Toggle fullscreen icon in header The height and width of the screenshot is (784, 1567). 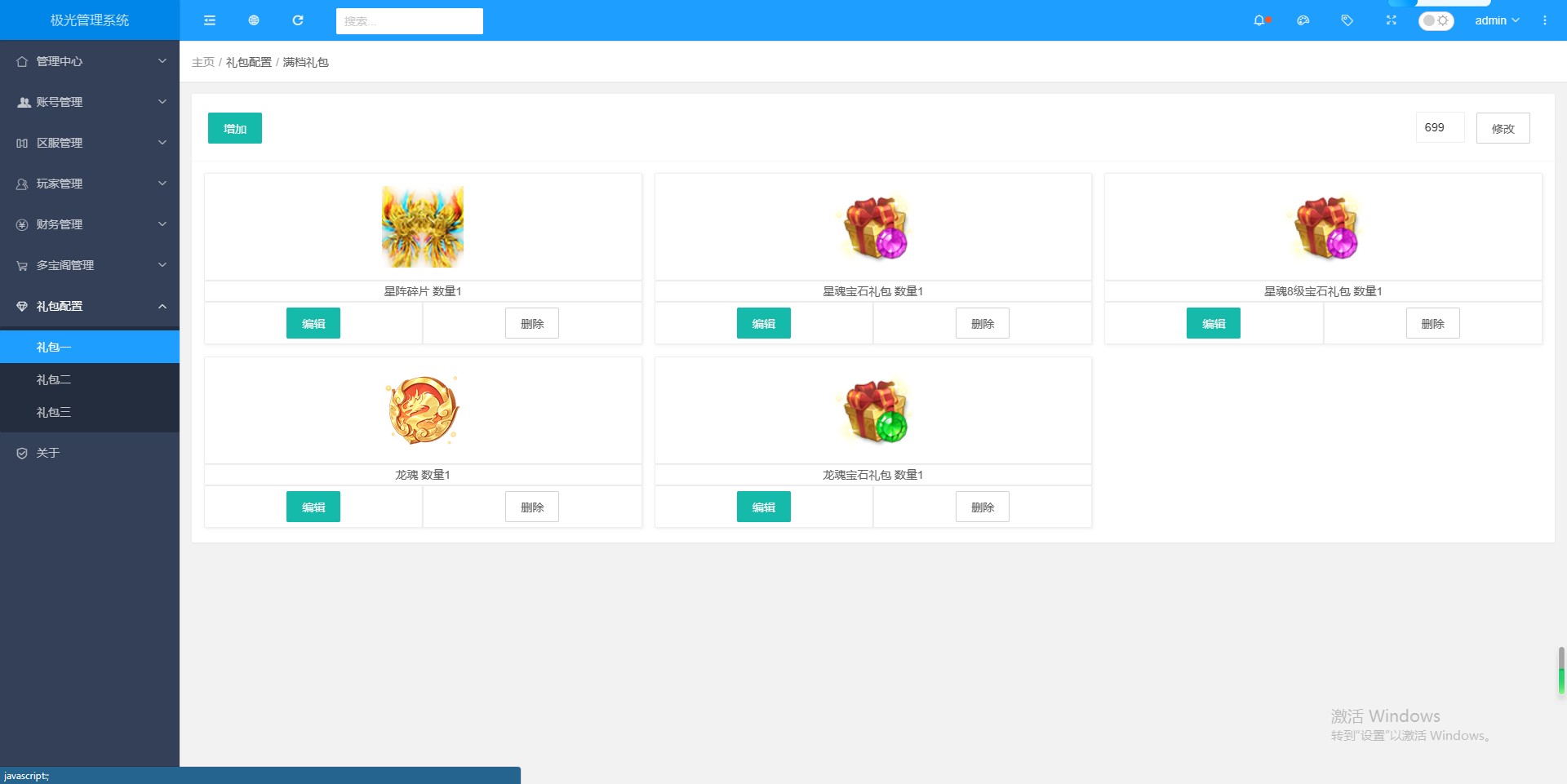click(1392, 20)
